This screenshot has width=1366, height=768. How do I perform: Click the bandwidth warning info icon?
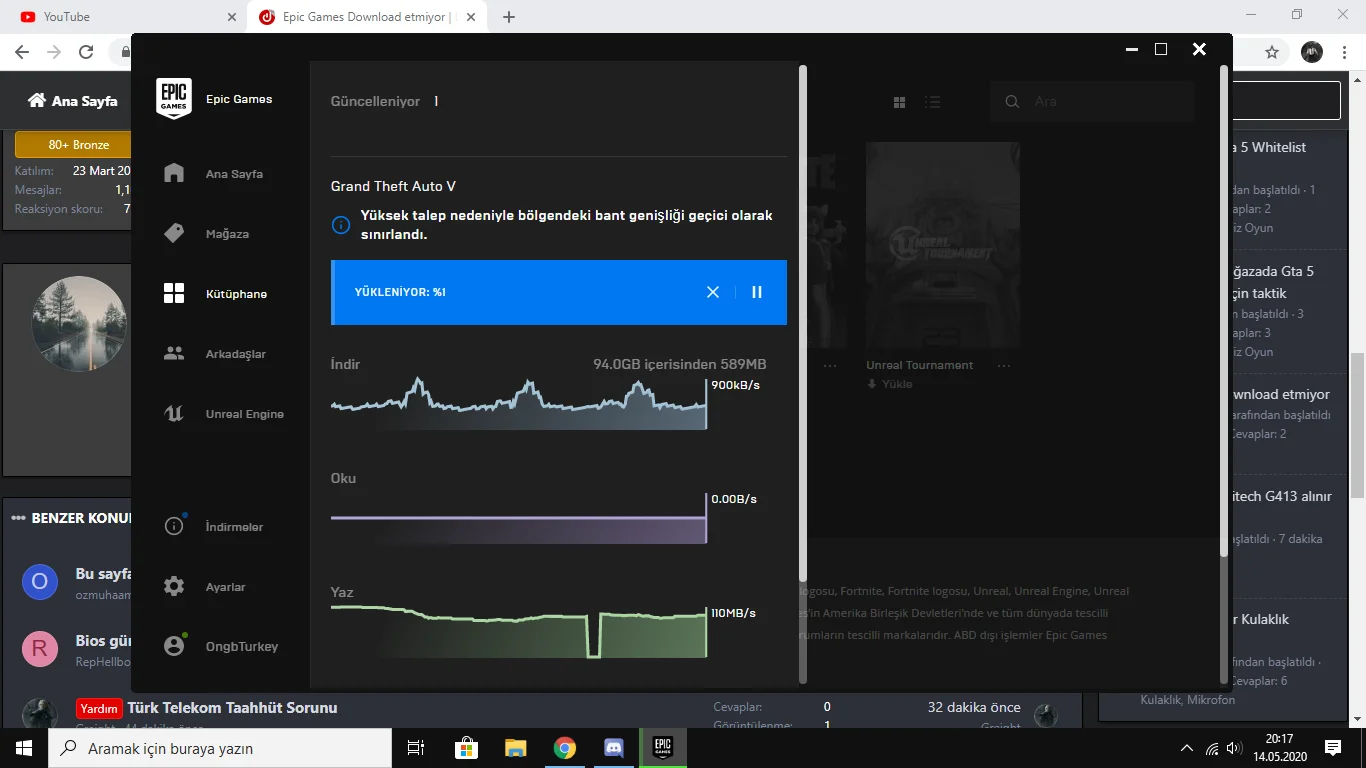(340, 225)
